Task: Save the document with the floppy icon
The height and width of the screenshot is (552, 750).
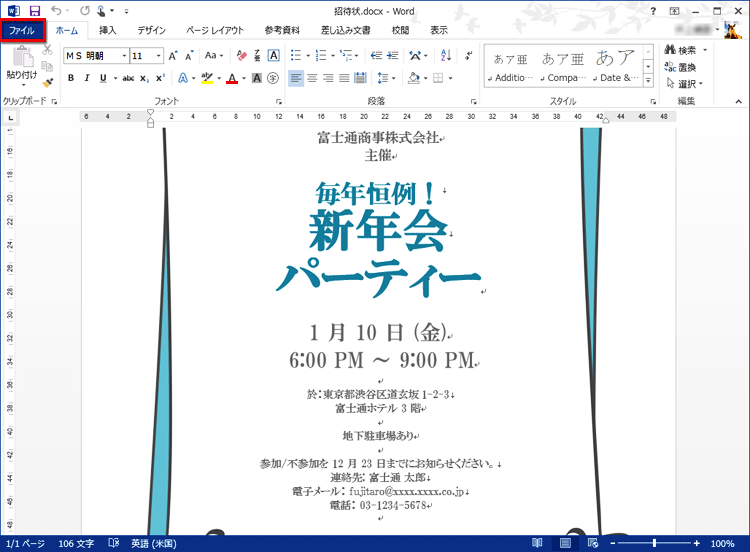Action: (x=34, y=11)
